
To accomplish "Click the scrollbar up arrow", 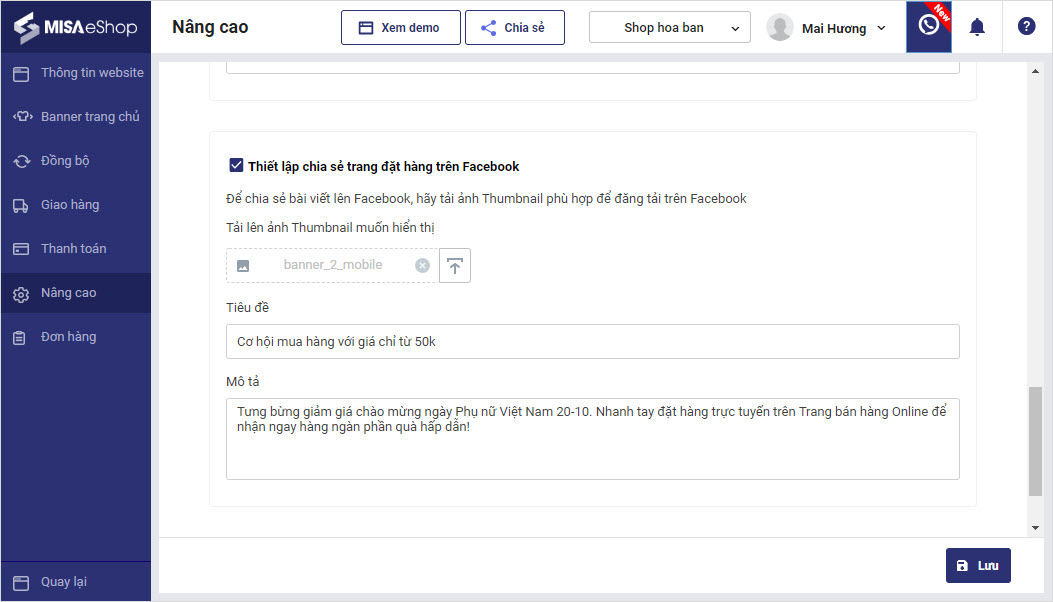I will 1035,71.
